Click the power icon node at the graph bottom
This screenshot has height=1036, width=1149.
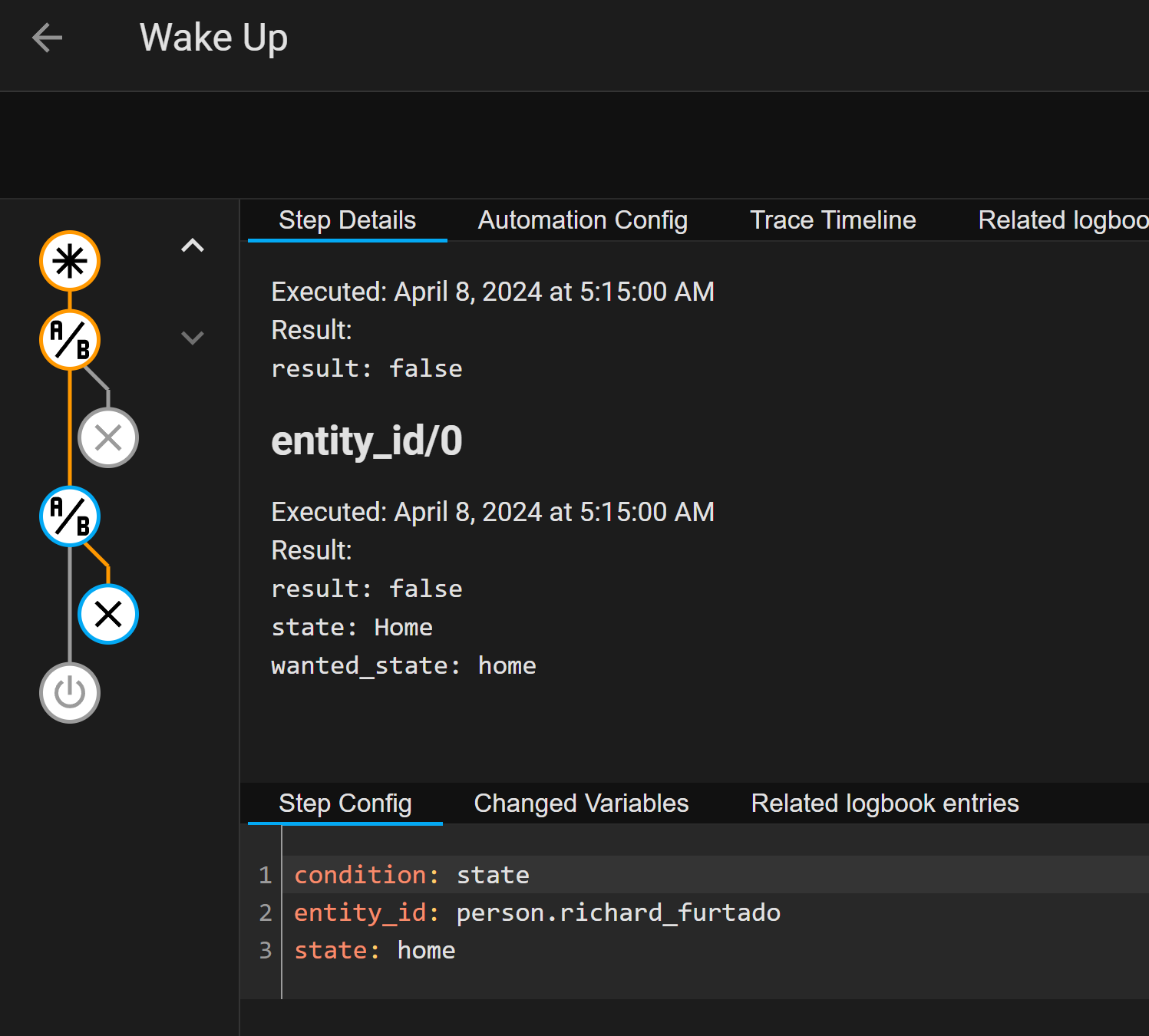point(69,692)
